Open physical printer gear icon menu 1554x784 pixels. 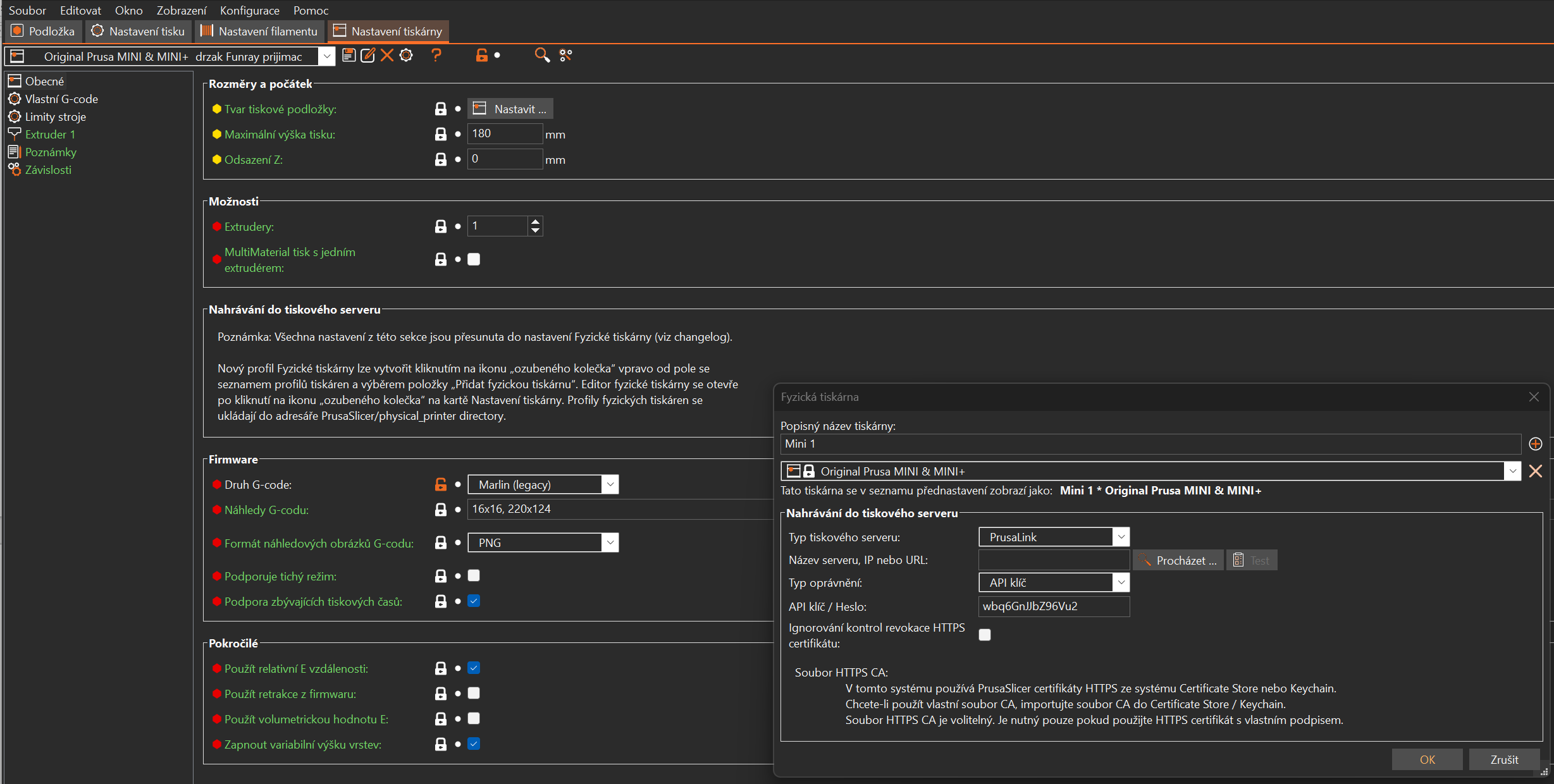point(407,56)
